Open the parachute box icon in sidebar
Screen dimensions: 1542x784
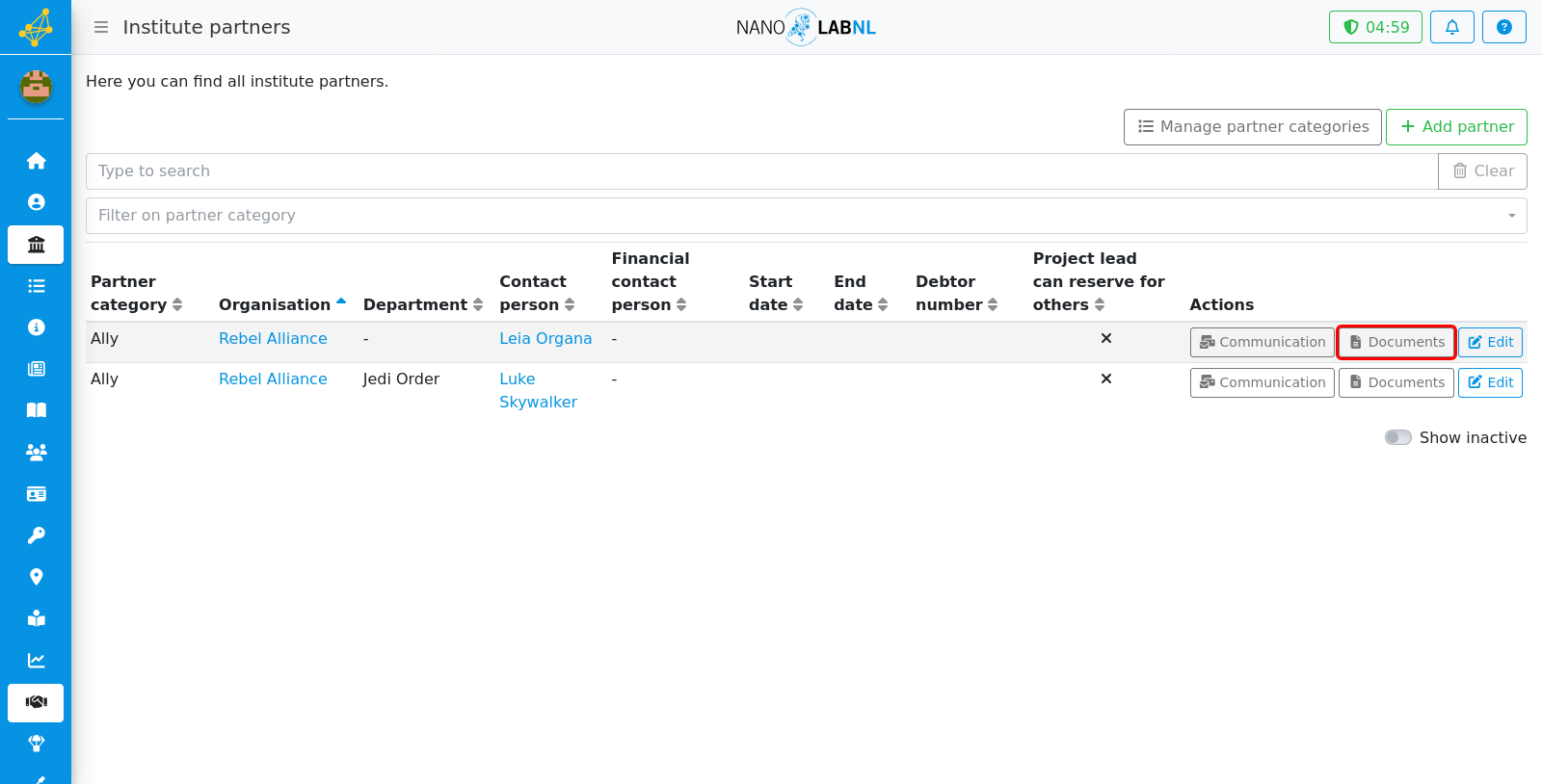[x=36, y=744]
